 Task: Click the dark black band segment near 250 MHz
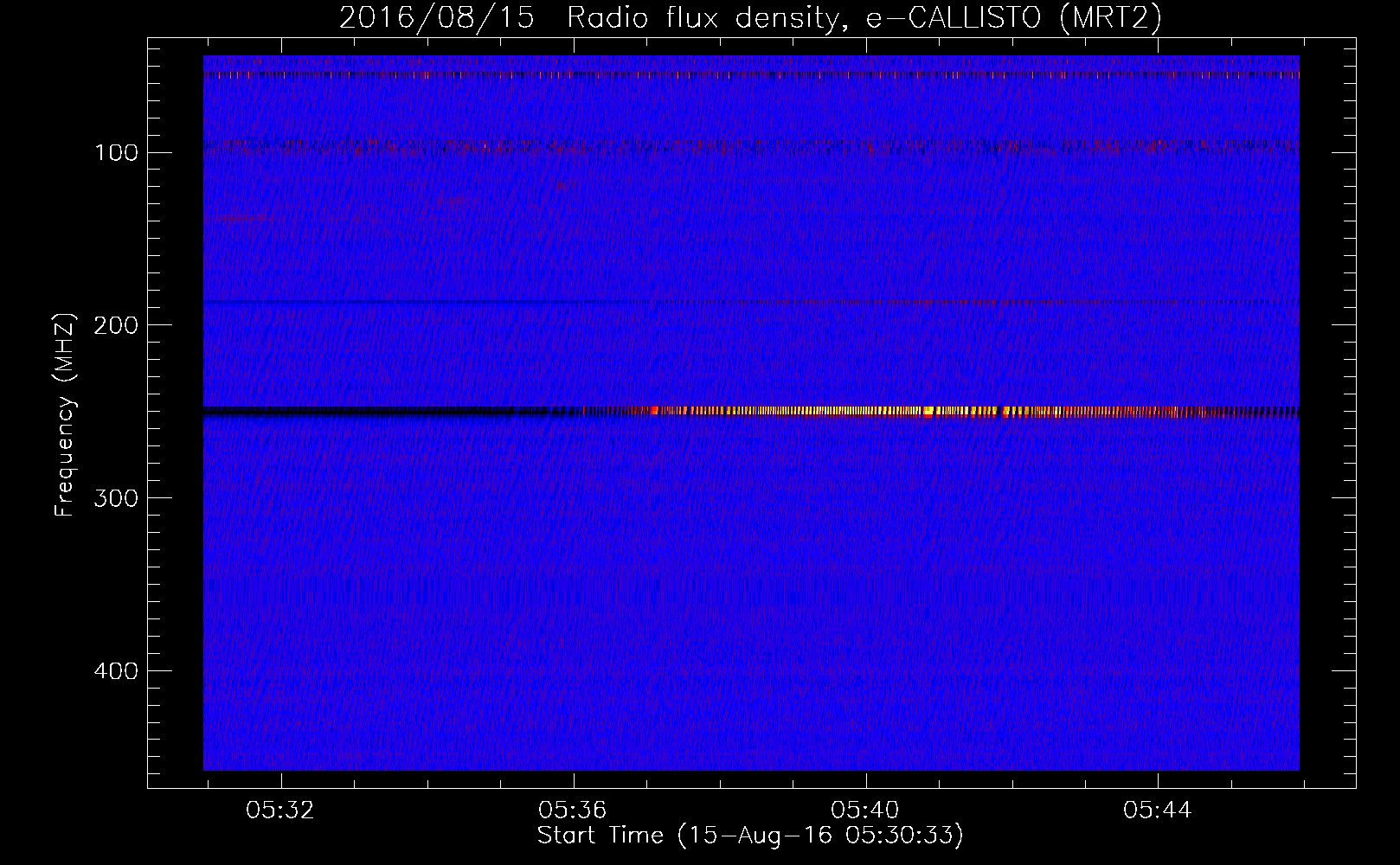[372, 412]
